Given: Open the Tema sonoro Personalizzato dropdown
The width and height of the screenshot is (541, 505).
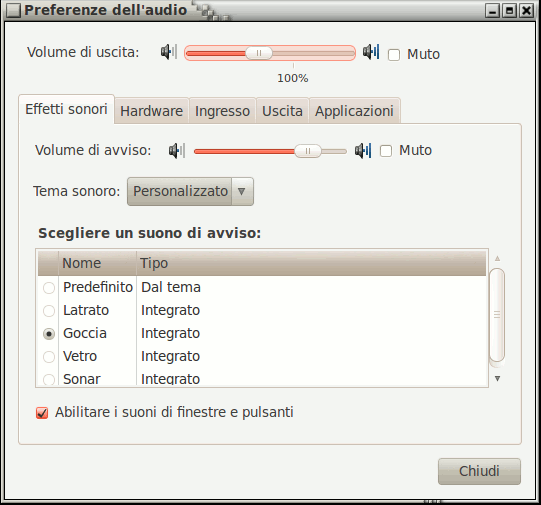Looking at the screenshot, I should (x=190, y=191).
